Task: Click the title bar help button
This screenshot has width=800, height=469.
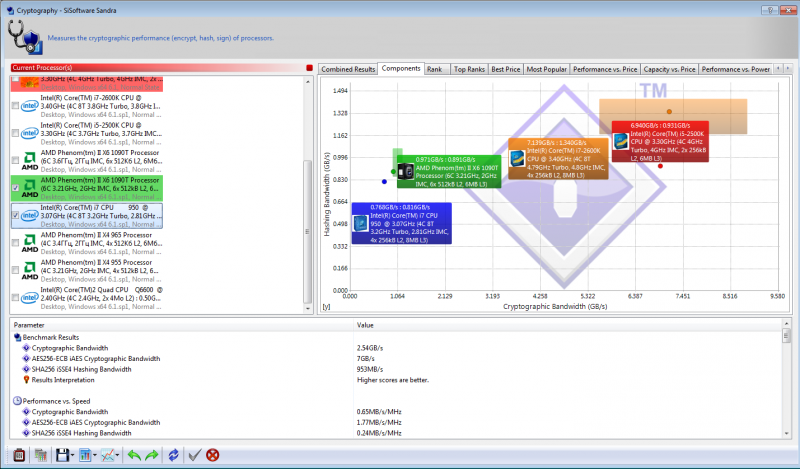Action: (769, 10)
